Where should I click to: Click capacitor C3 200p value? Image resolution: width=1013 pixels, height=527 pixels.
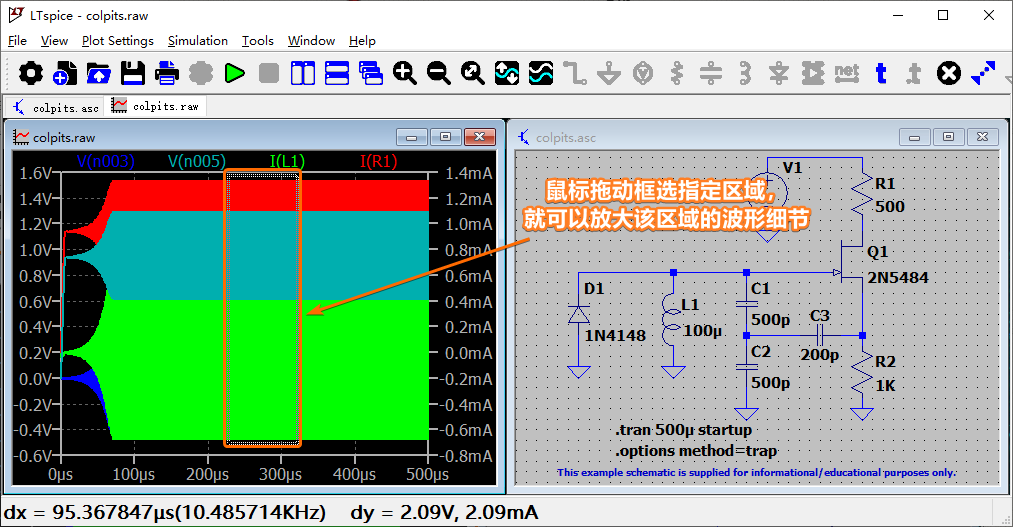coord(820,355)
